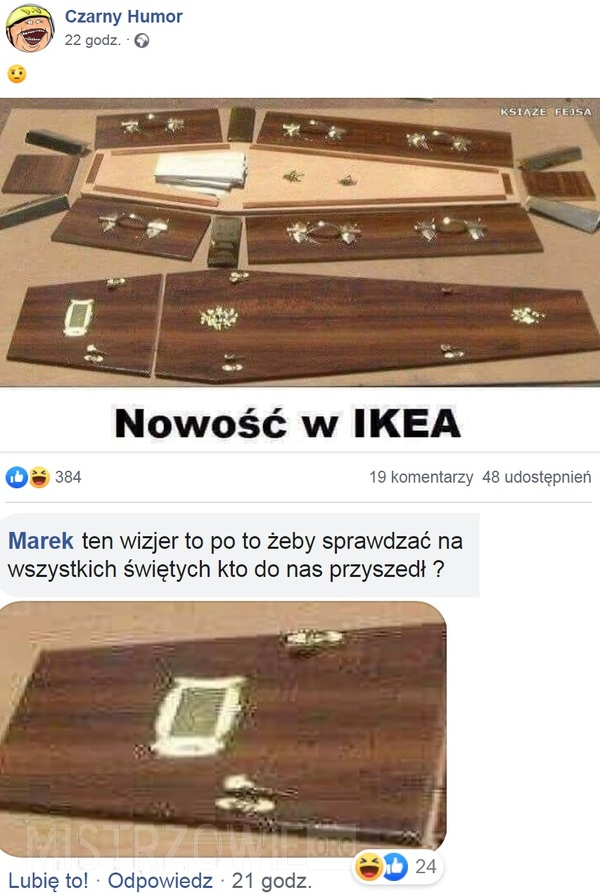This screenshot has width=600, height=895.
Task: Click the Nowość w IKEA caption
Action: [x=287, y=424]
